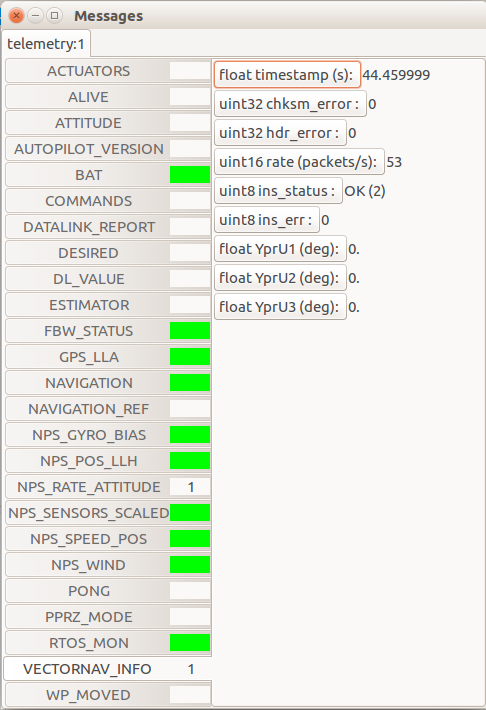Click the float timestamp (s) field button
486x710 pixels.
287,75
